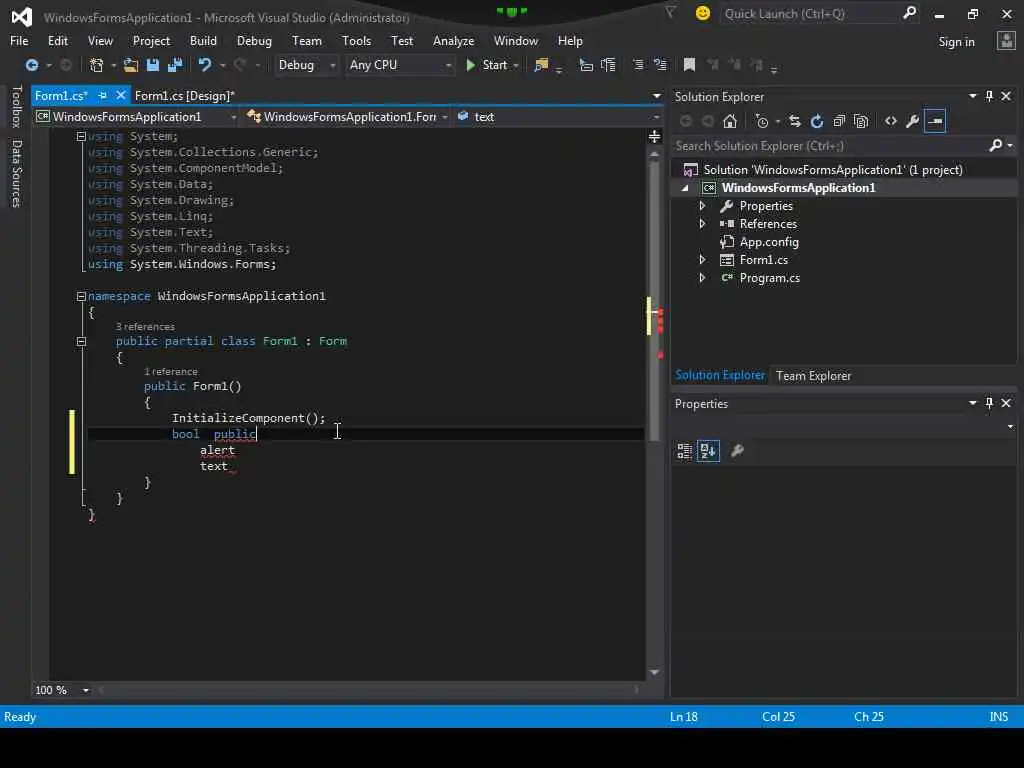Start debugging with the Start button
Viewport: 1024px width, 768px height.
coord(487,65)
